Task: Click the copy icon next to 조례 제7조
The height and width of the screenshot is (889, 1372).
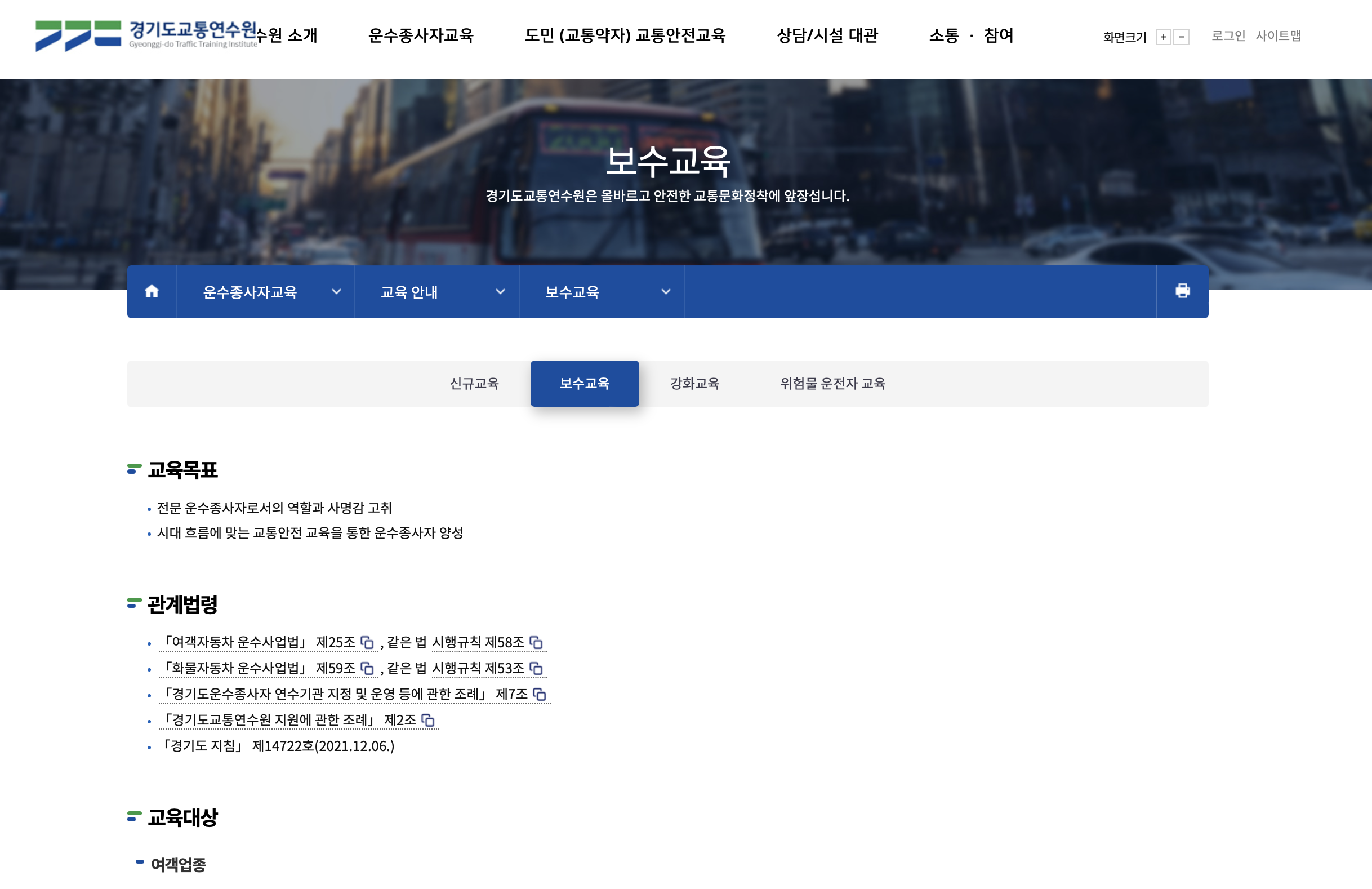Action: click(x=540, y=695)
